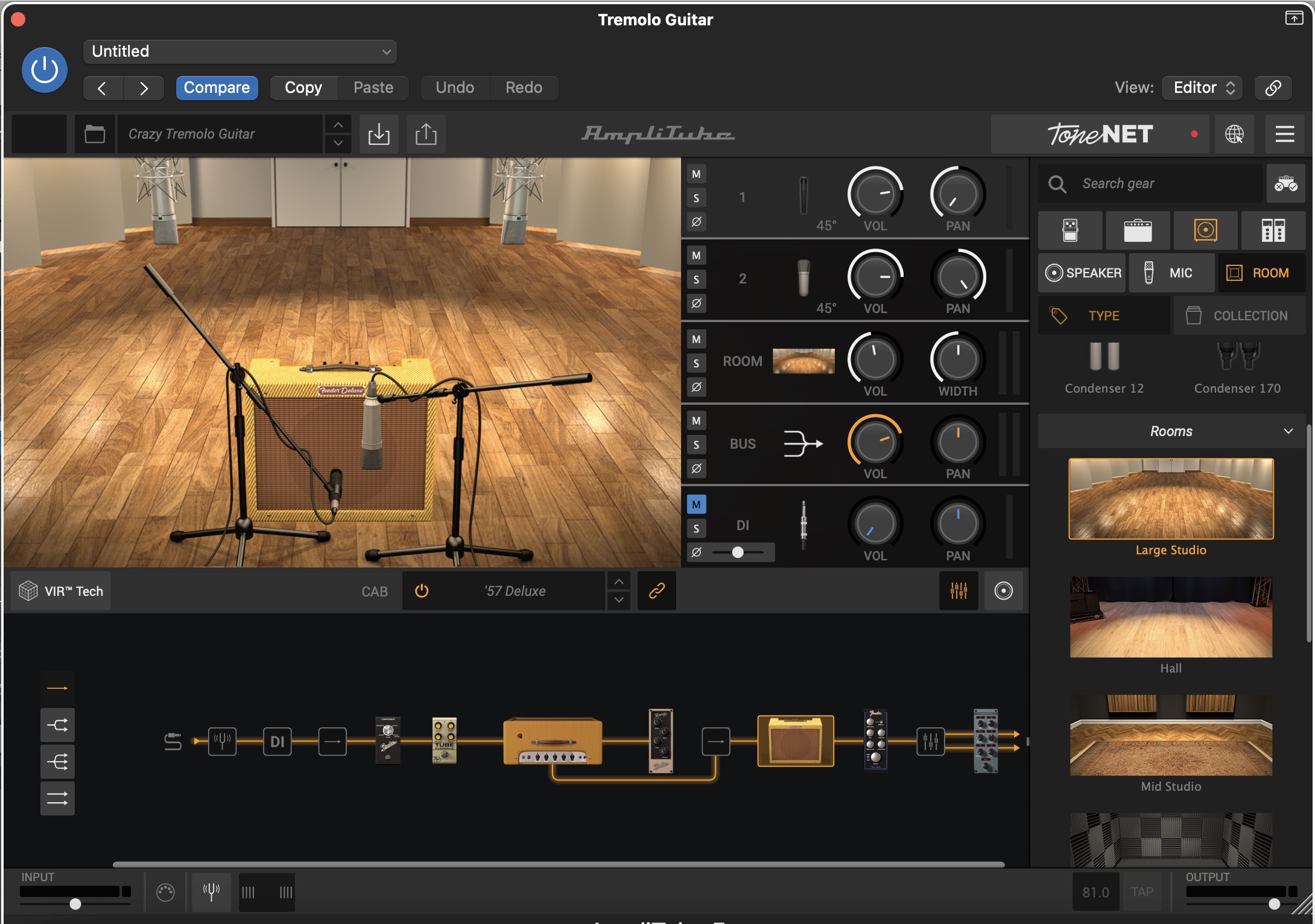The height and width of the screenshot is (924, 1315).
Task: Select the amp gear category
Action: pyautogui.click(x=1138, y=230)
